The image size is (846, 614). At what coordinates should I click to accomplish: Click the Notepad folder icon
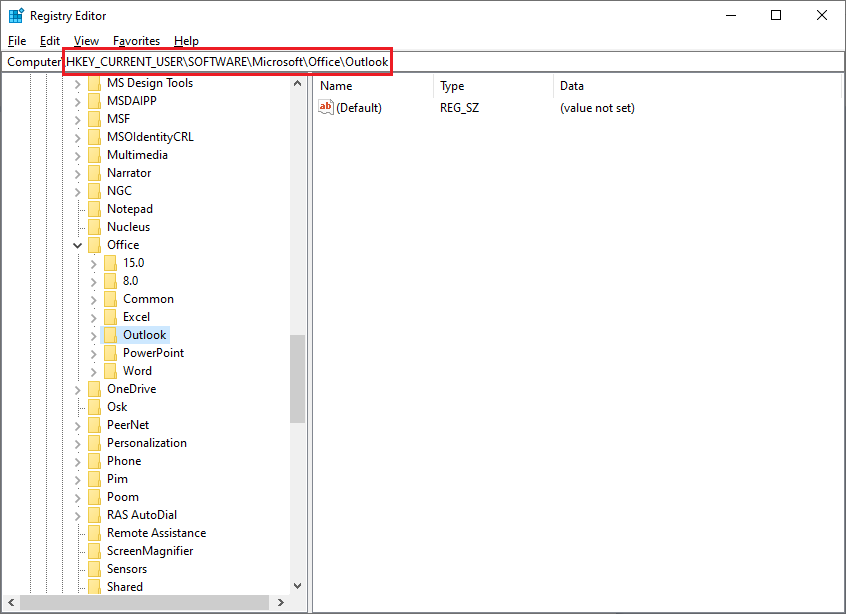[94, 209]
